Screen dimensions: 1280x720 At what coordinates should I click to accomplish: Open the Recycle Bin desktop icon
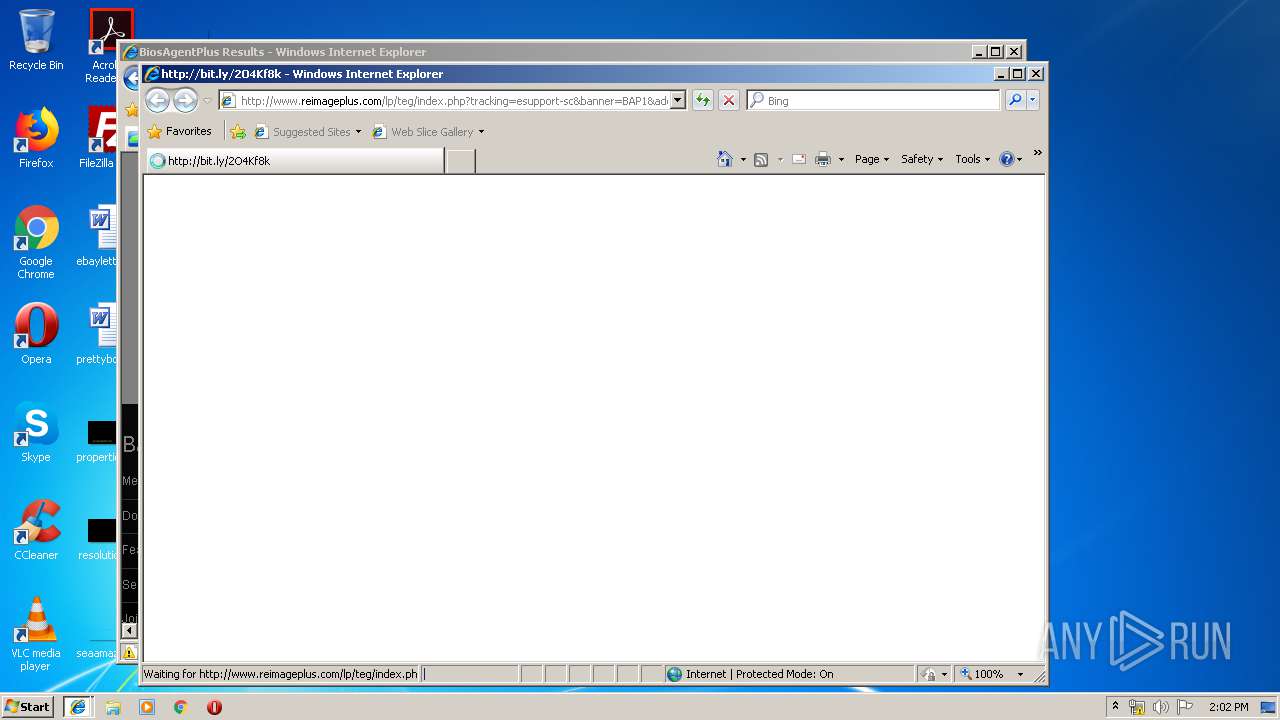pyautogui.click(x=36, y=40)
